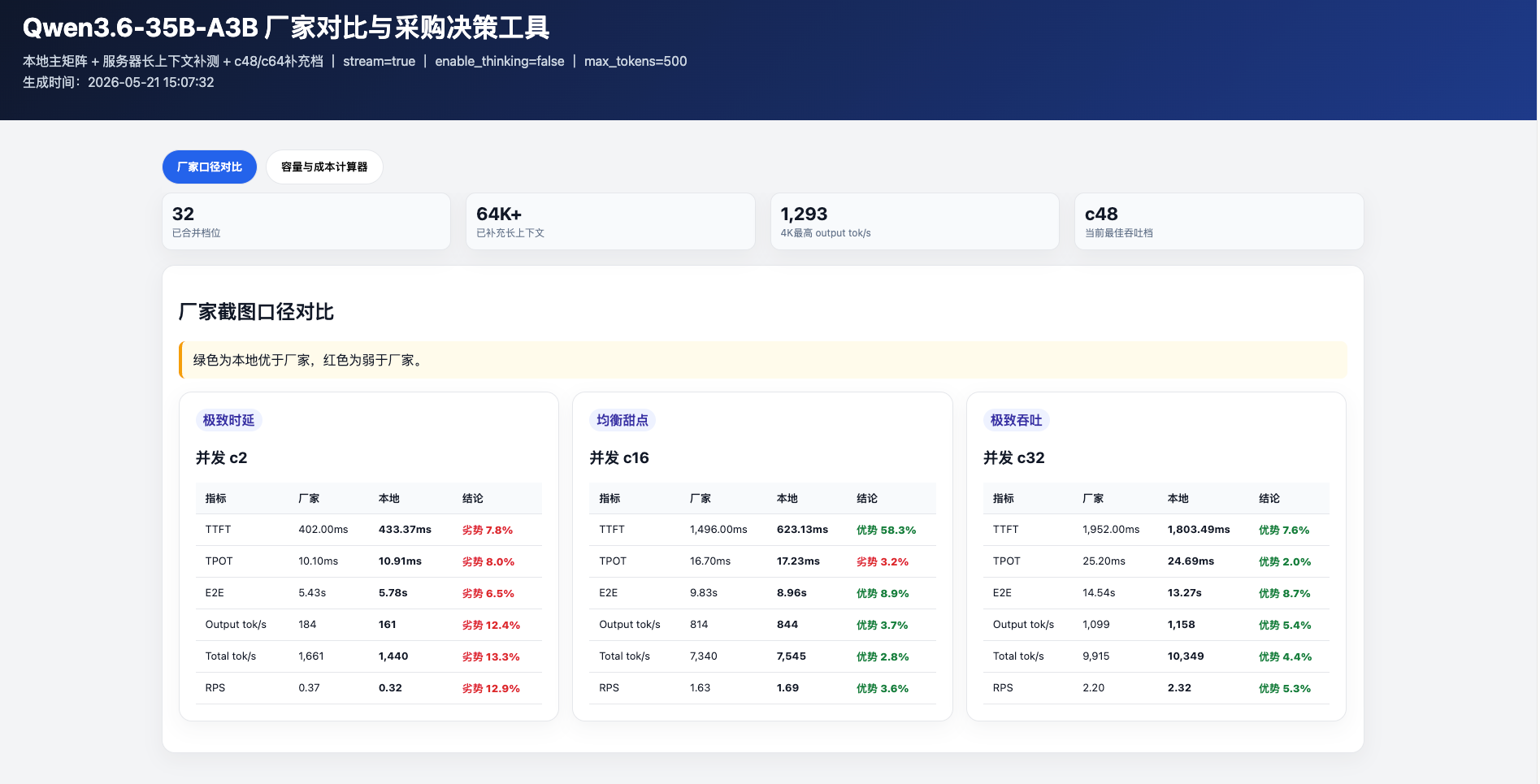Click the 并发 c2 heading

221,458
